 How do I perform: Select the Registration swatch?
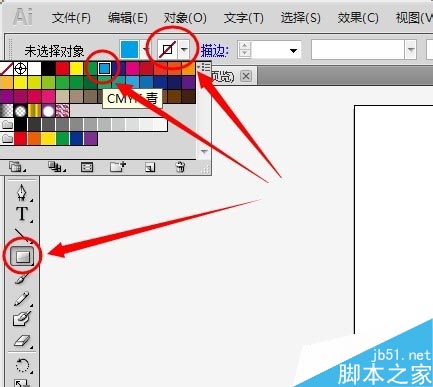point(21,68)
